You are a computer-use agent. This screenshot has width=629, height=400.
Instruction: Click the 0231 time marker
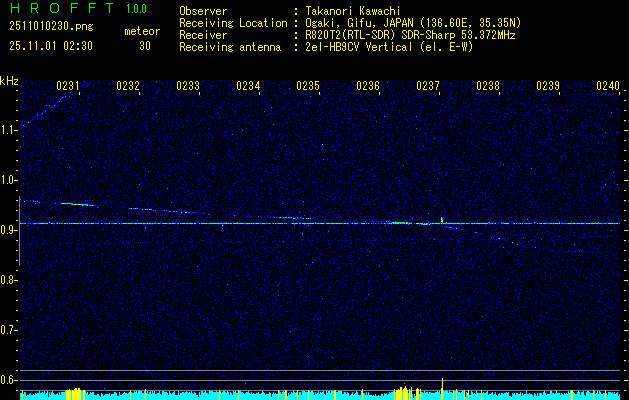[x=68, y=86]
